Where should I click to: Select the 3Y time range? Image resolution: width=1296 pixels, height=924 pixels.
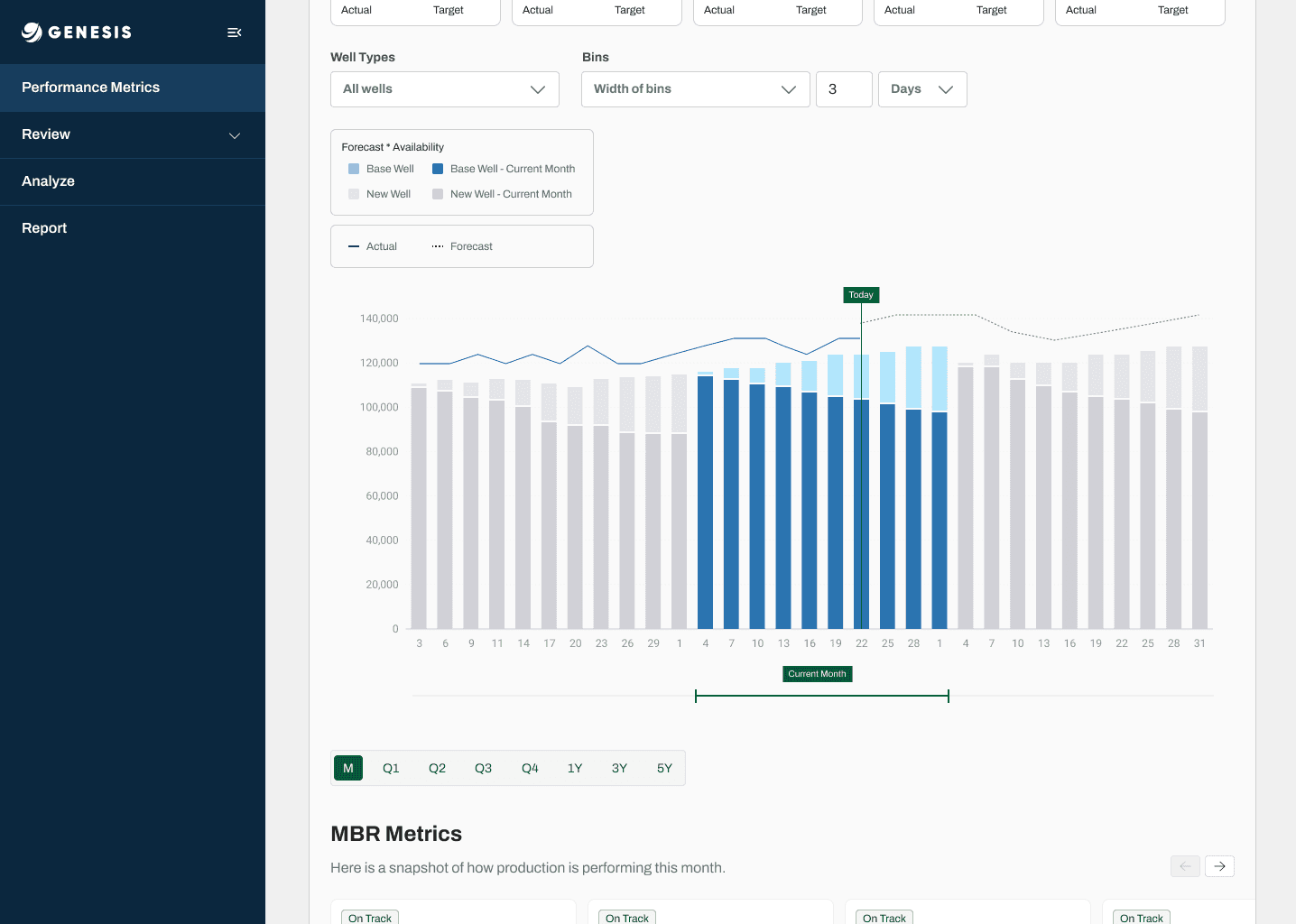(619, 768)
